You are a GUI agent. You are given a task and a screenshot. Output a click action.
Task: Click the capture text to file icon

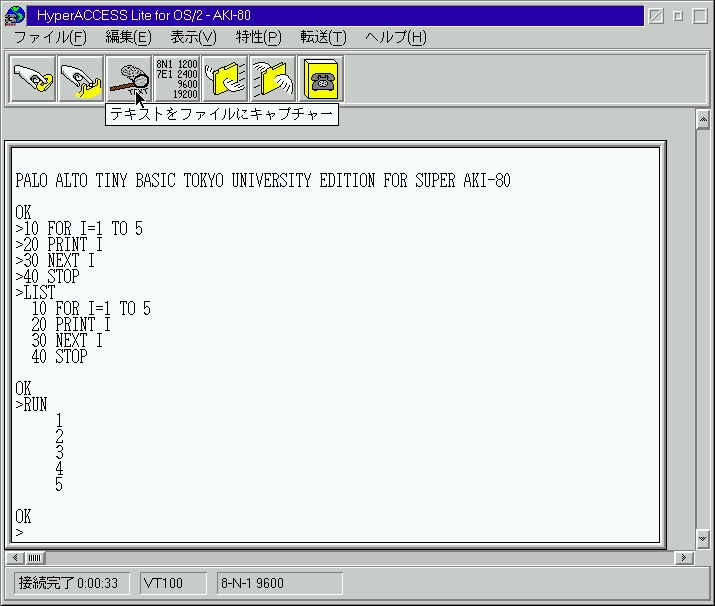[x=129, y=79]
